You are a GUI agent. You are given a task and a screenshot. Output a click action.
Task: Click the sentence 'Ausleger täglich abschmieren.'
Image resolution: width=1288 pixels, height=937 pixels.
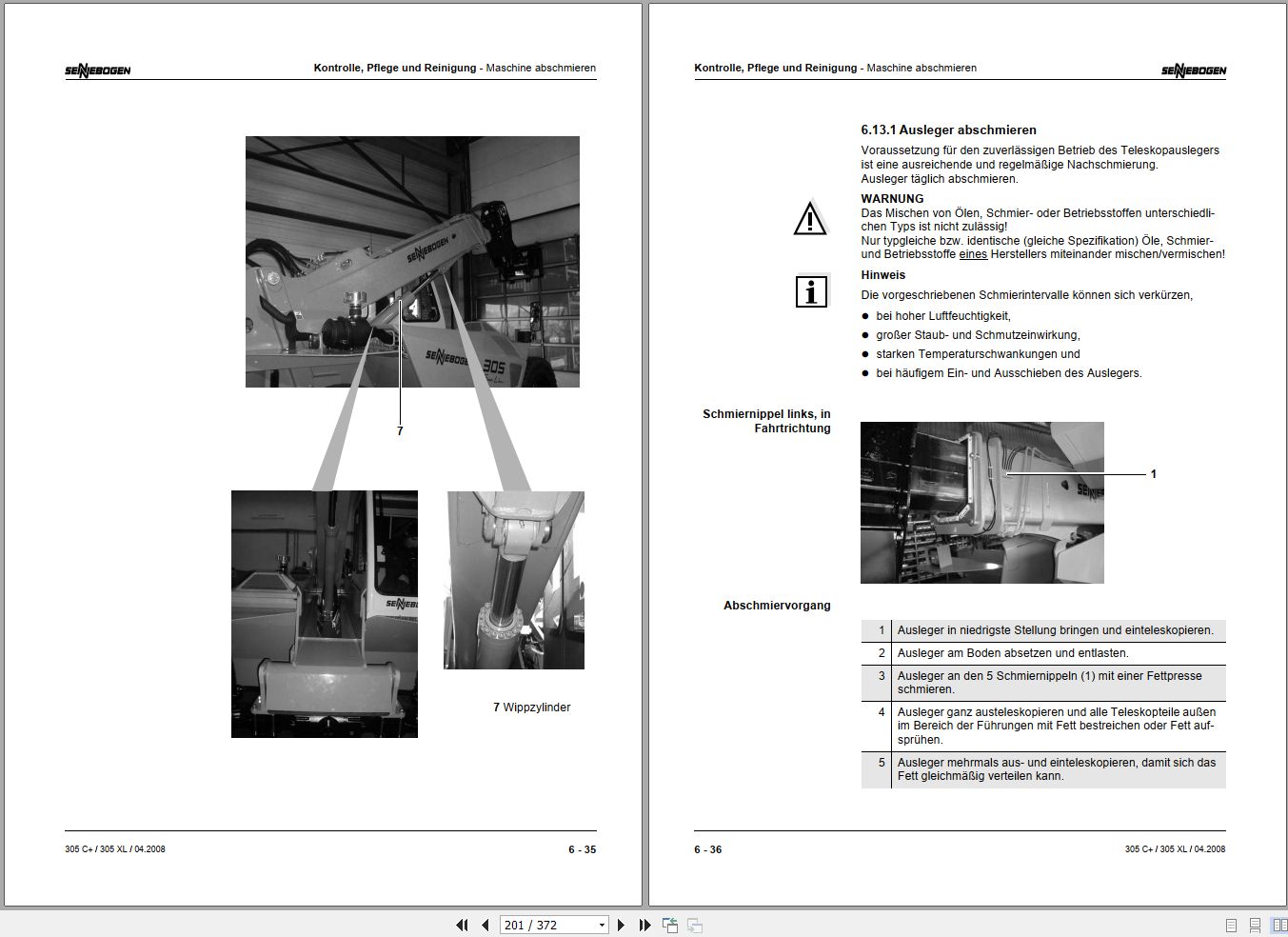click(940, 179)
